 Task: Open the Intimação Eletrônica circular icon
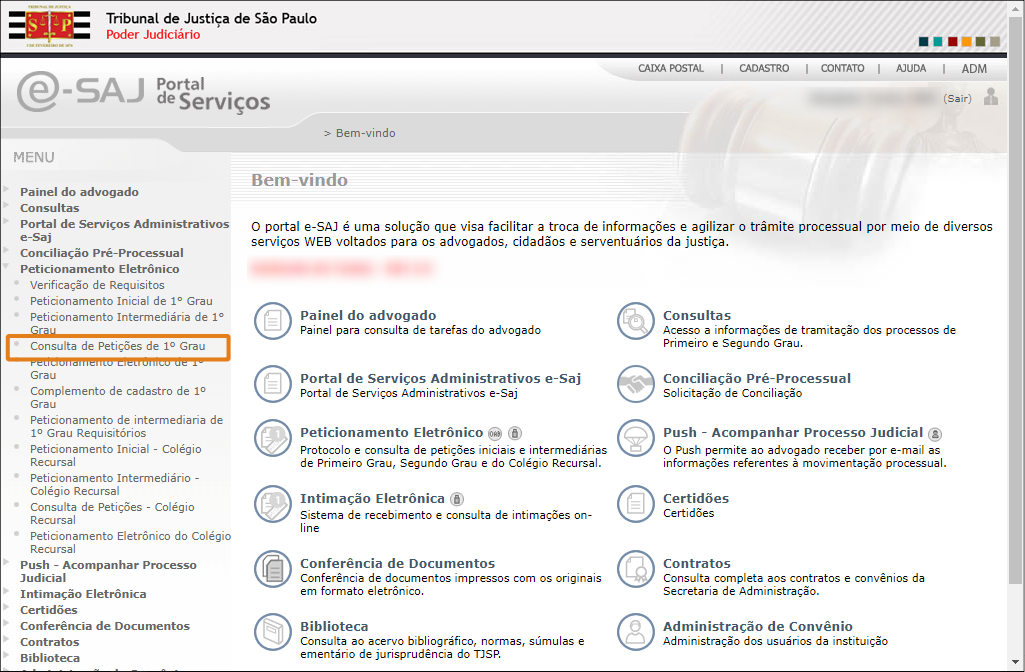click(273, 504)
